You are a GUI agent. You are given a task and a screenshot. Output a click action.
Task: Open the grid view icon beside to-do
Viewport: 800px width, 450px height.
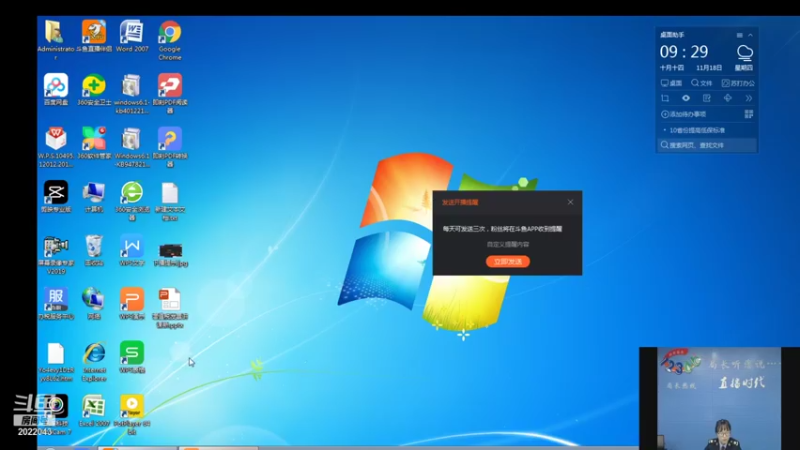point(748,114)
